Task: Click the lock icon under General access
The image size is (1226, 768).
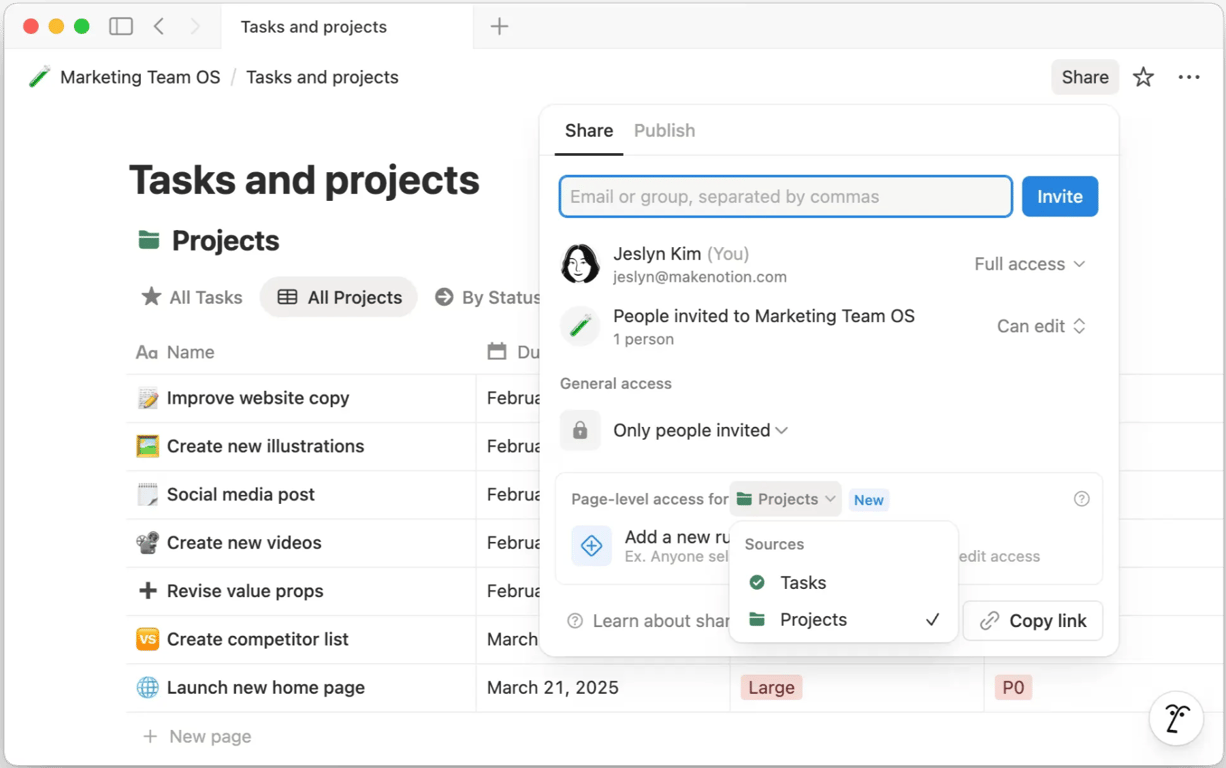Action: 580,430
